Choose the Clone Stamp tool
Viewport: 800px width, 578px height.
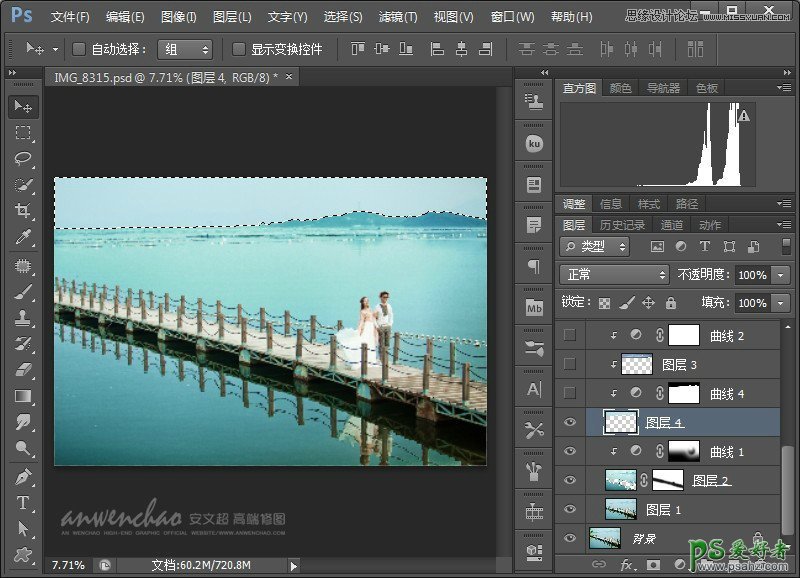[x=23, y=318]
